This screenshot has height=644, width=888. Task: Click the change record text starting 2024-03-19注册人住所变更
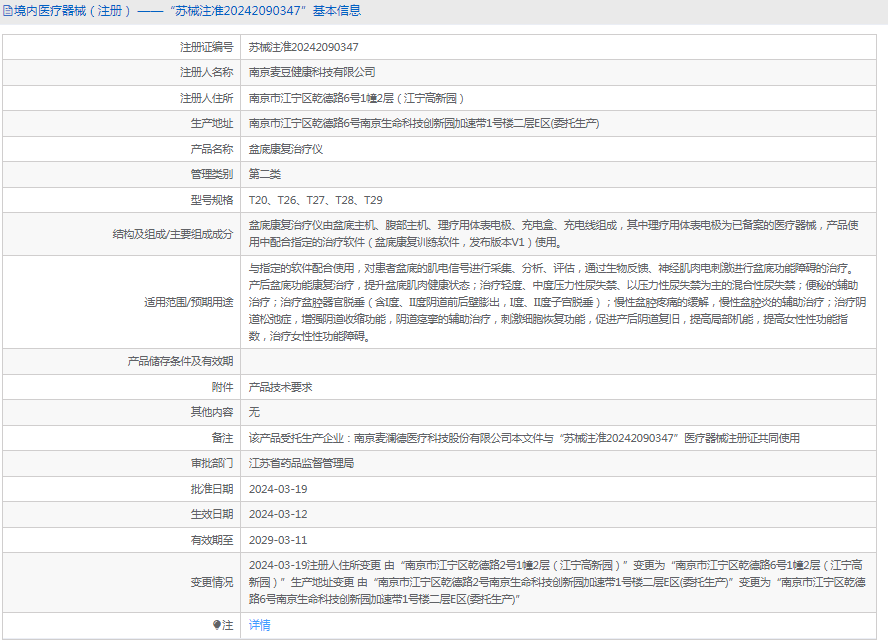click(x=557, y=582)
